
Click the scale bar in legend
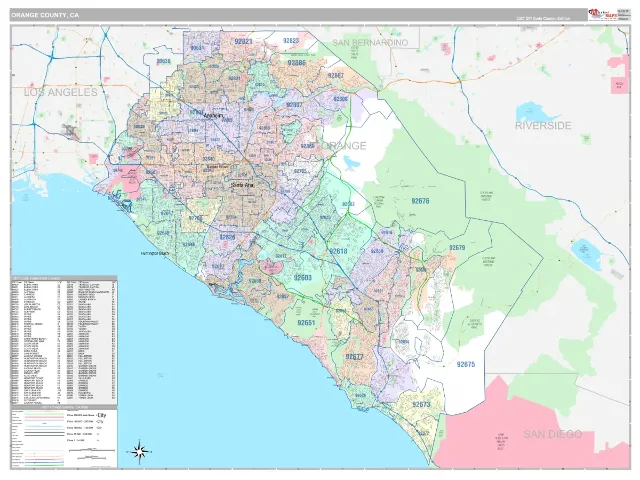[x=92, y=451]
